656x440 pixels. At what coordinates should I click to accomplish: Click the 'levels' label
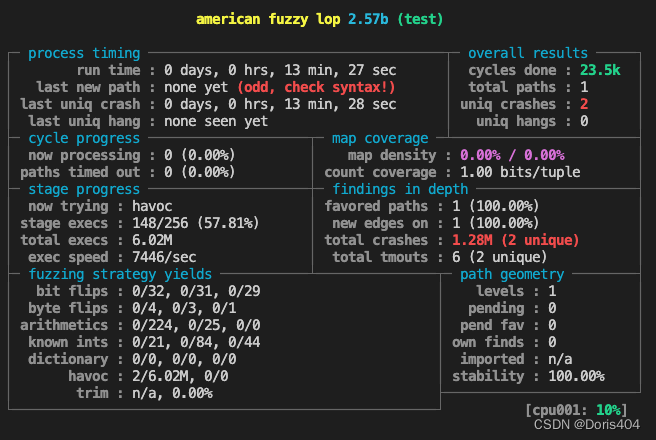coord(500,291)
